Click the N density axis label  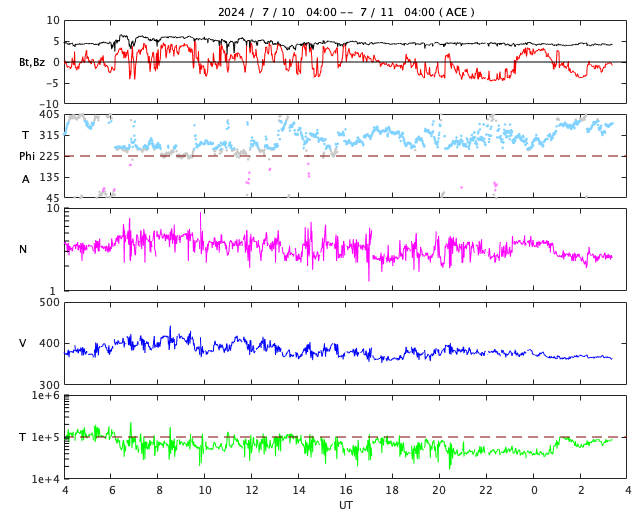[x=23, y=249]
